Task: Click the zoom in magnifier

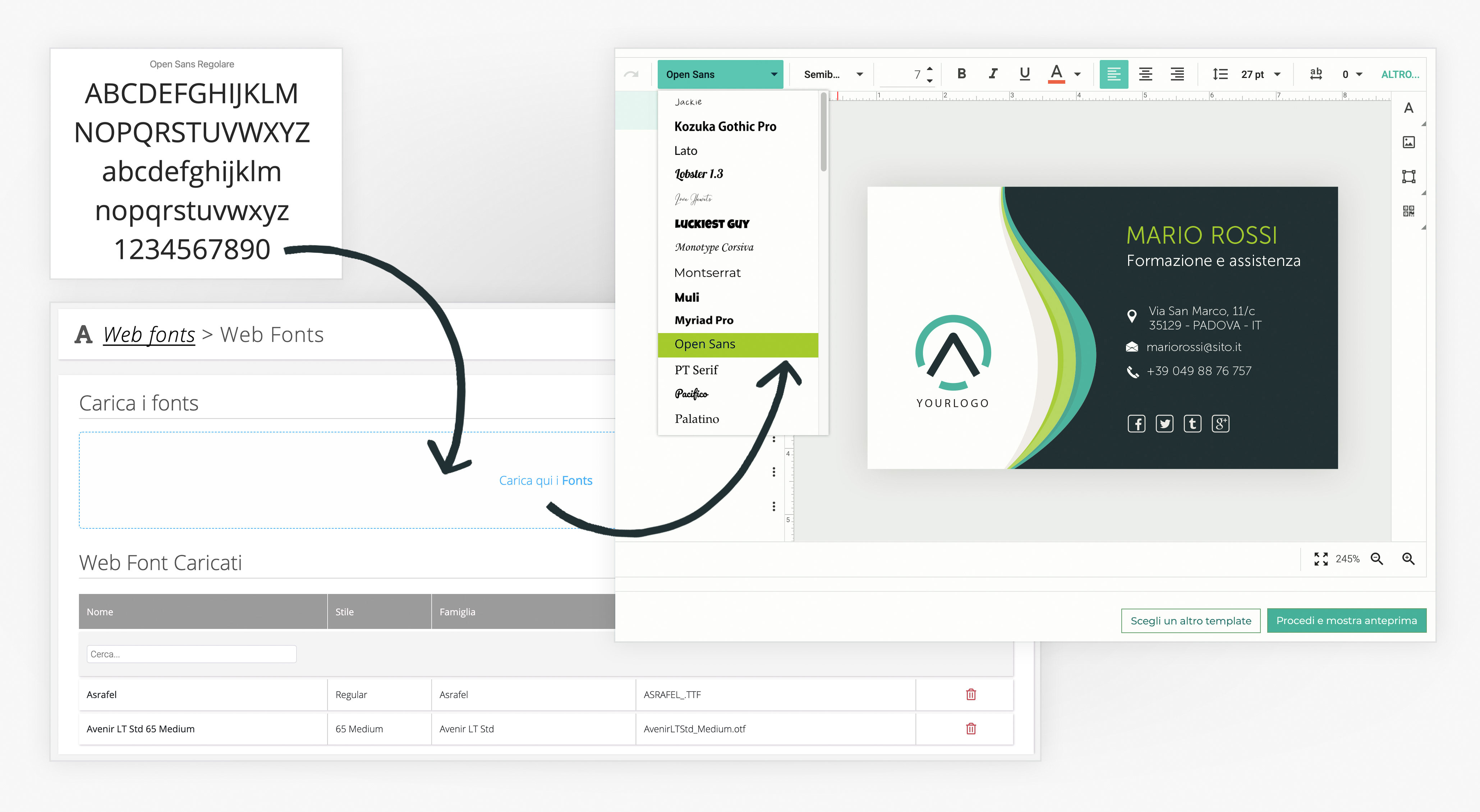Action: (x=1408, y=559)
